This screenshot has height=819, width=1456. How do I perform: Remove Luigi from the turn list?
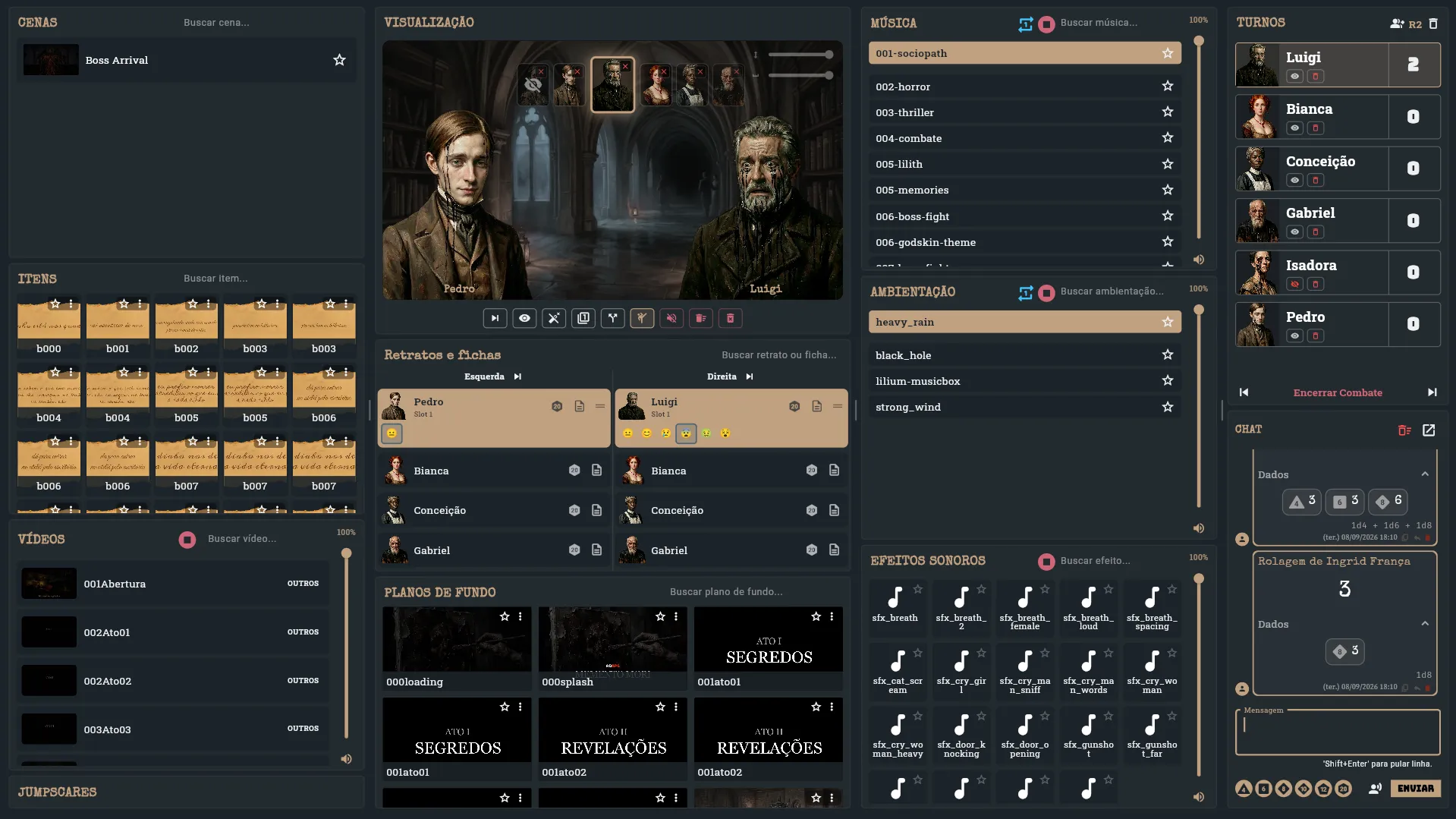click(x=1316, y=77)
